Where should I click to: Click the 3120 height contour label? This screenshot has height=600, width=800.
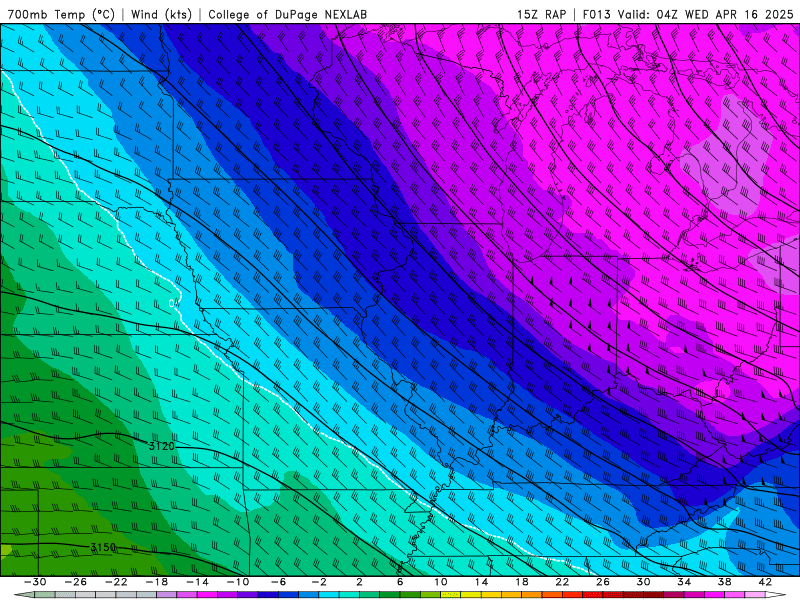tap(162, 446)
